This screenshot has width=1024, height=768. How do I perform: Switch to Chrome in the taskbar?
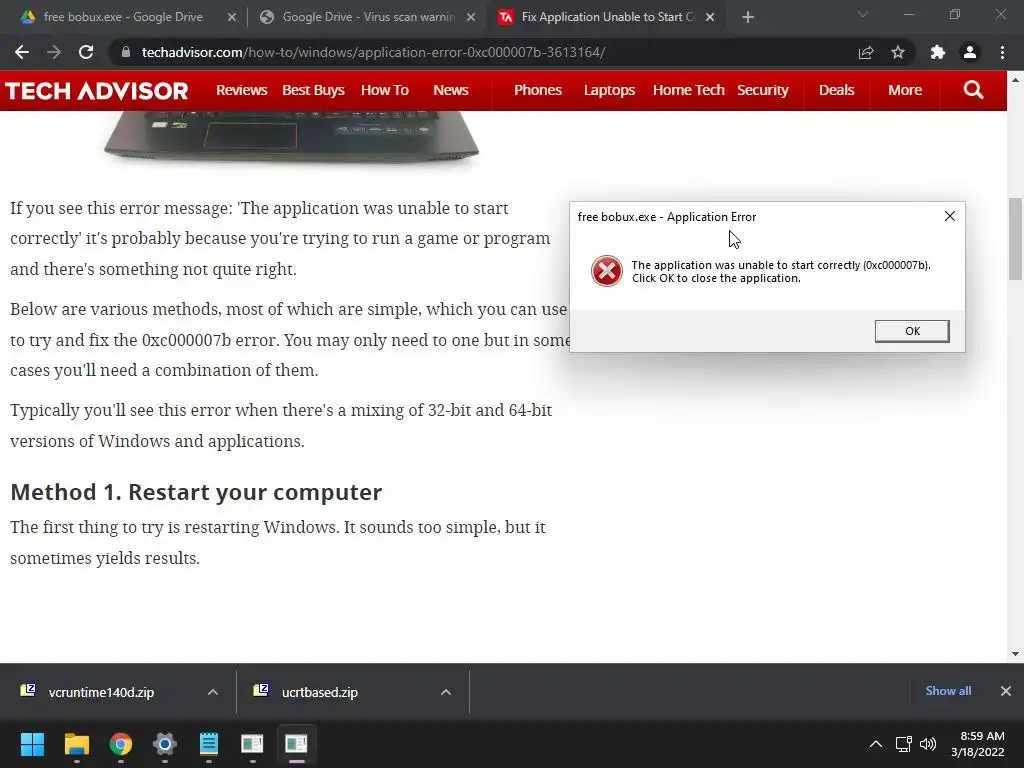[x=121, y=744]
